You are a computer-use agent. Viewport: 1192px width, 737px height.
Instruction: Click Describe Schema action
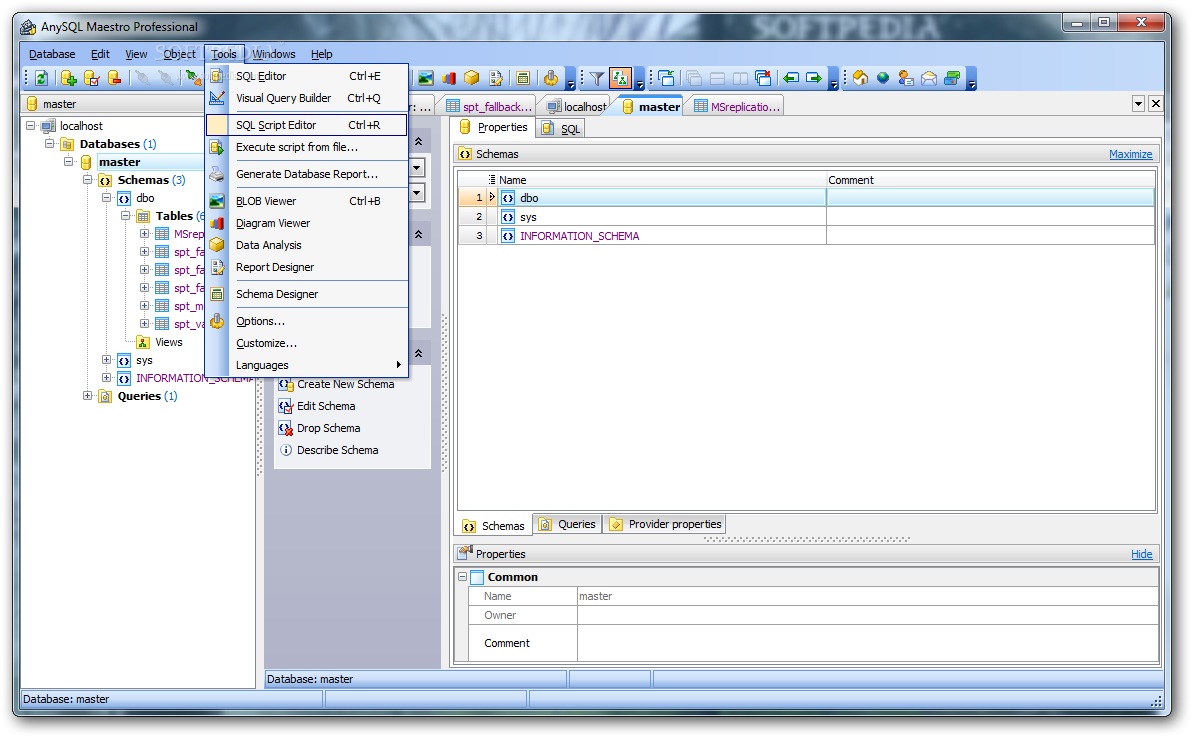328,450
